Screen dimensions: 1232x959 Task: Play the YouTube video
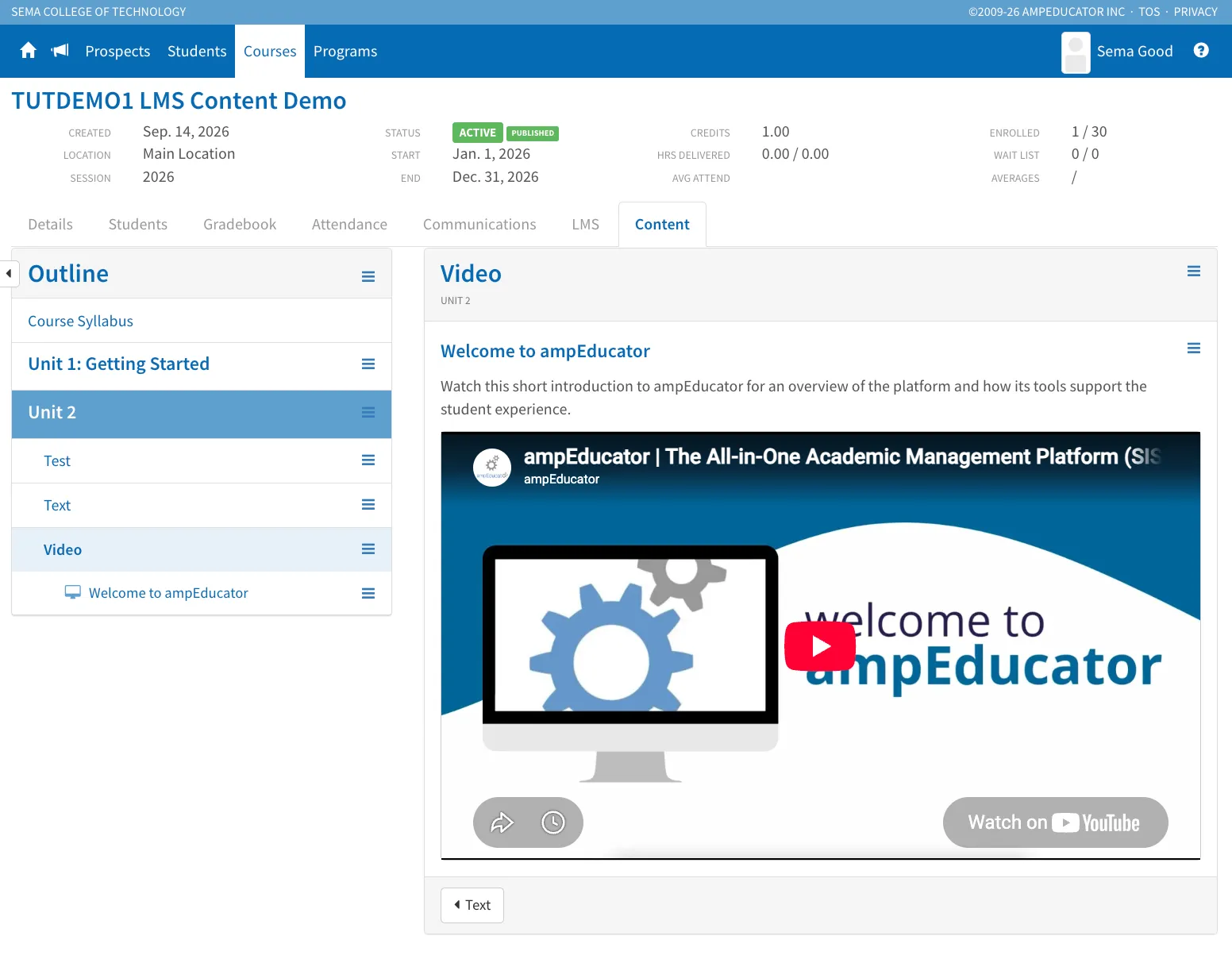coord(820,646)
